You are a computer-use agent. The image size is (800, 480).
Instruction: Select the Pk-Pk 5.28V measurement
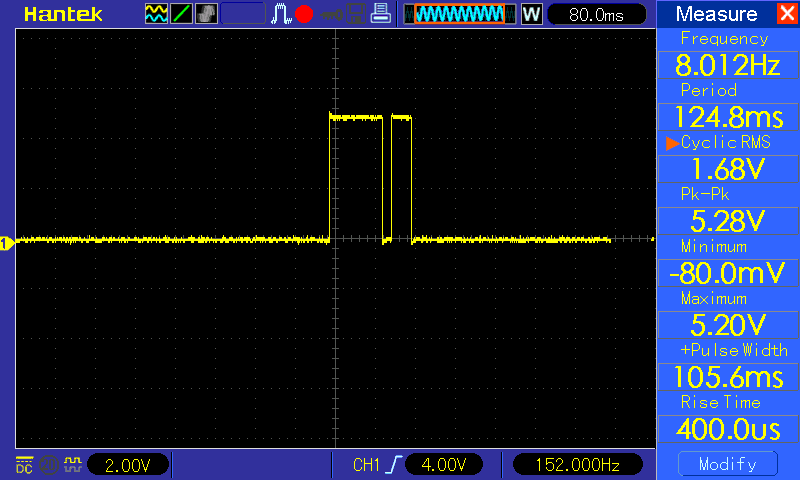728,221
